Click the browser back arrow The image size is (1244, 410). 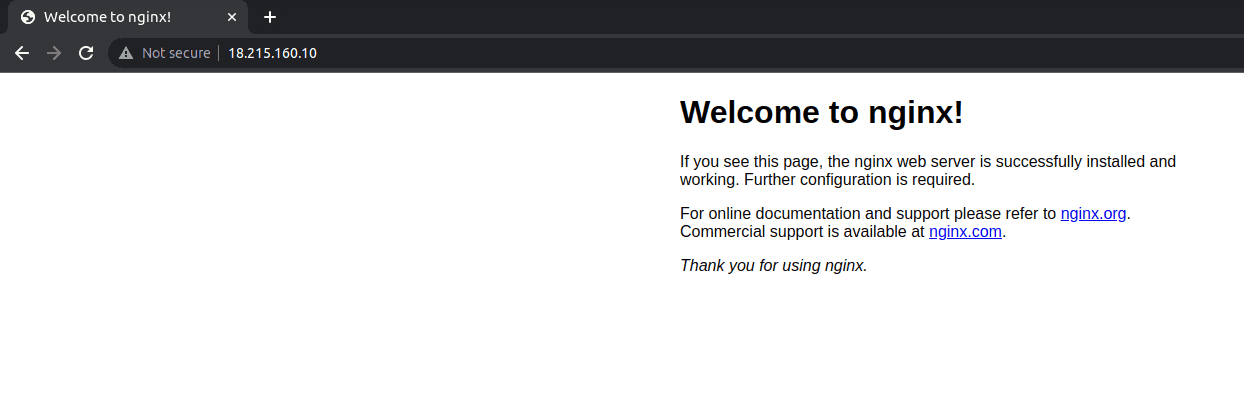[x=22, y=53]
